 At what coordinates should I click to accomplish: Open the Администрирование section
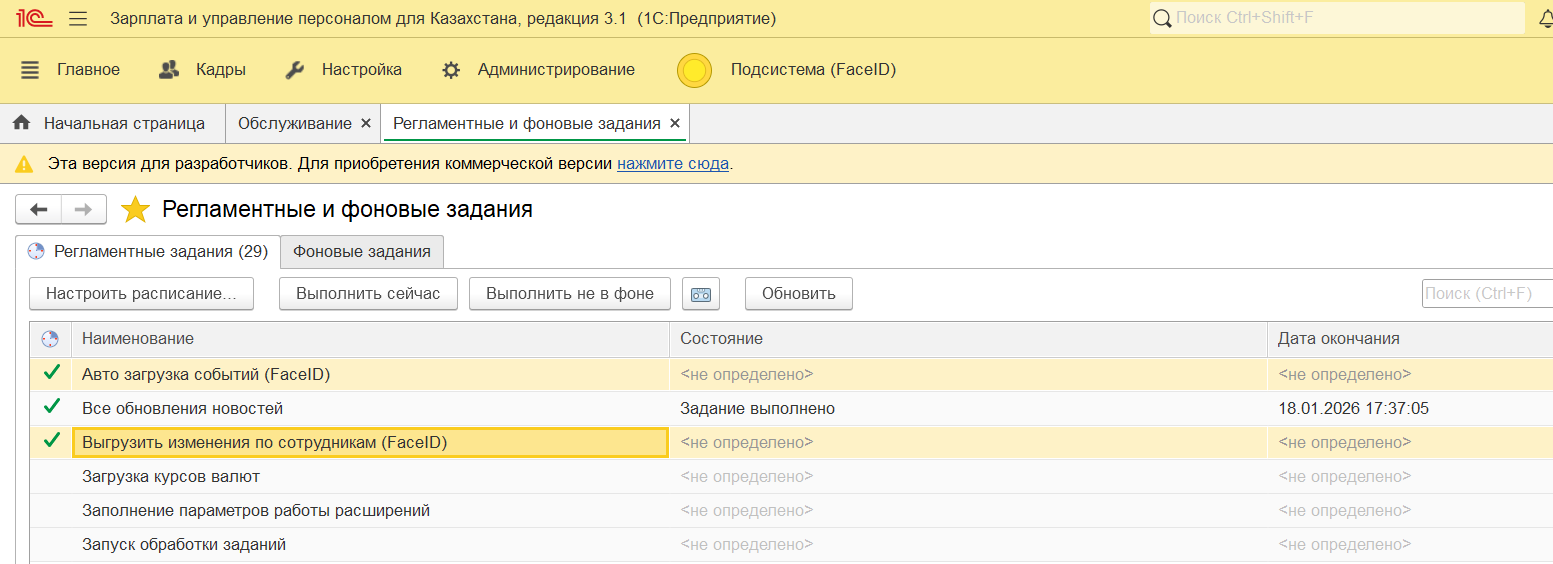click(x=539, y=70)
